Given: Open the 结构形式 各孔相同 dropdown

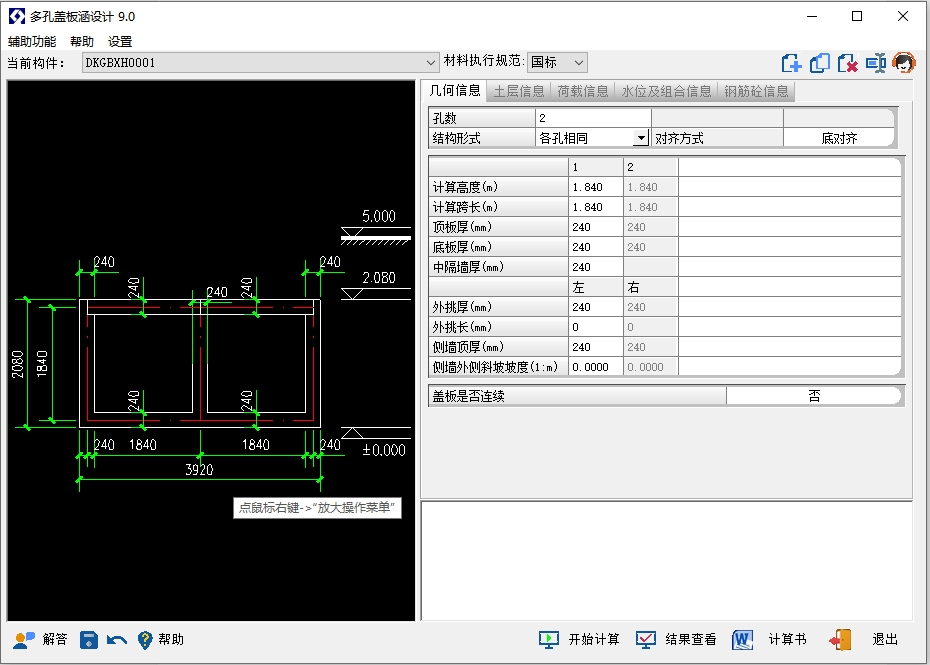Looking at the screenshot, I should 641,138.
